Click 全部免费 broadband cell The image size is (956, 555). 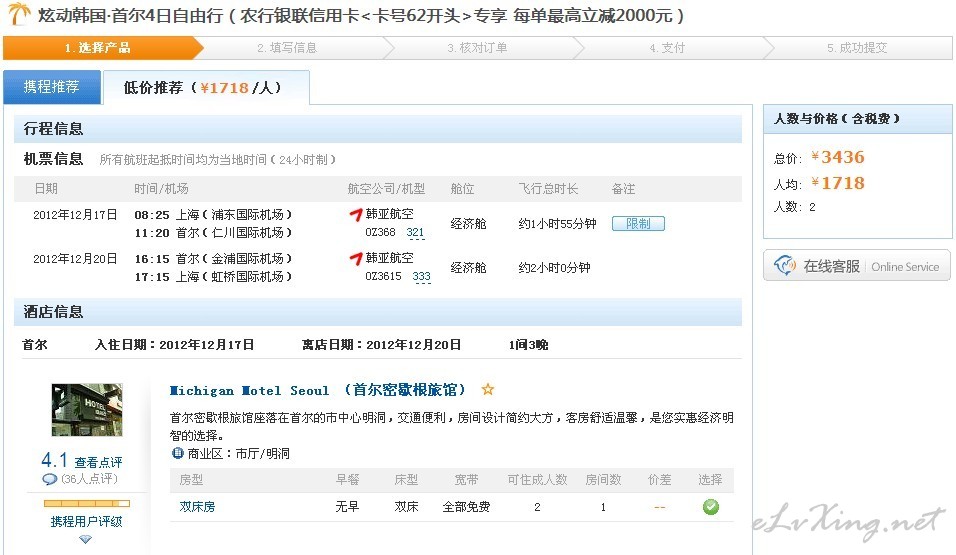pyautogui.click(x=466, y=507)
